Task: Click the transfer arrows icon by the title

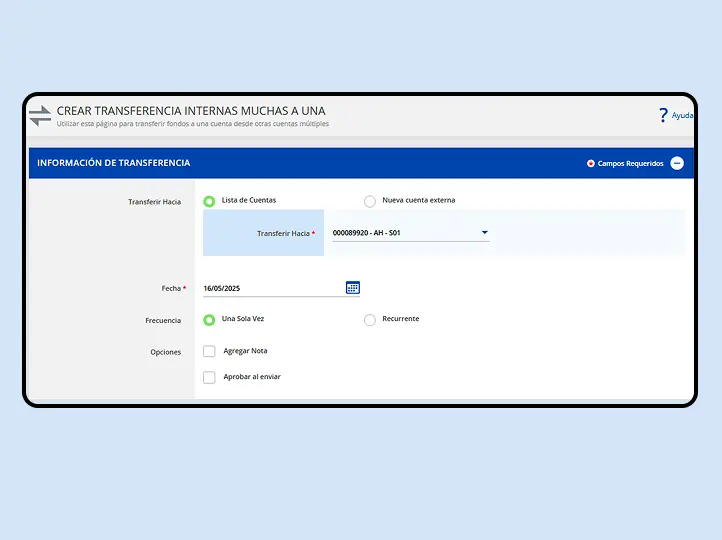Action: pyautogui.click(x=40, y=116)
